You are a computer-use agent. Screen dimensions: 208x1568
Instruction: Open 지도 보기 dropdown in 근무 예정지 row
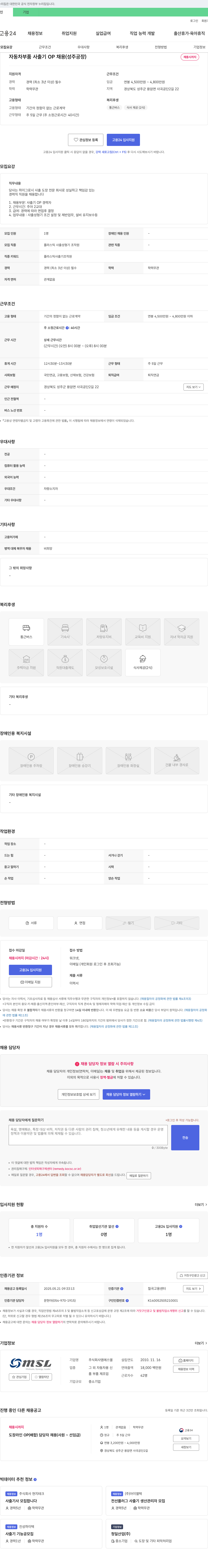193,387
